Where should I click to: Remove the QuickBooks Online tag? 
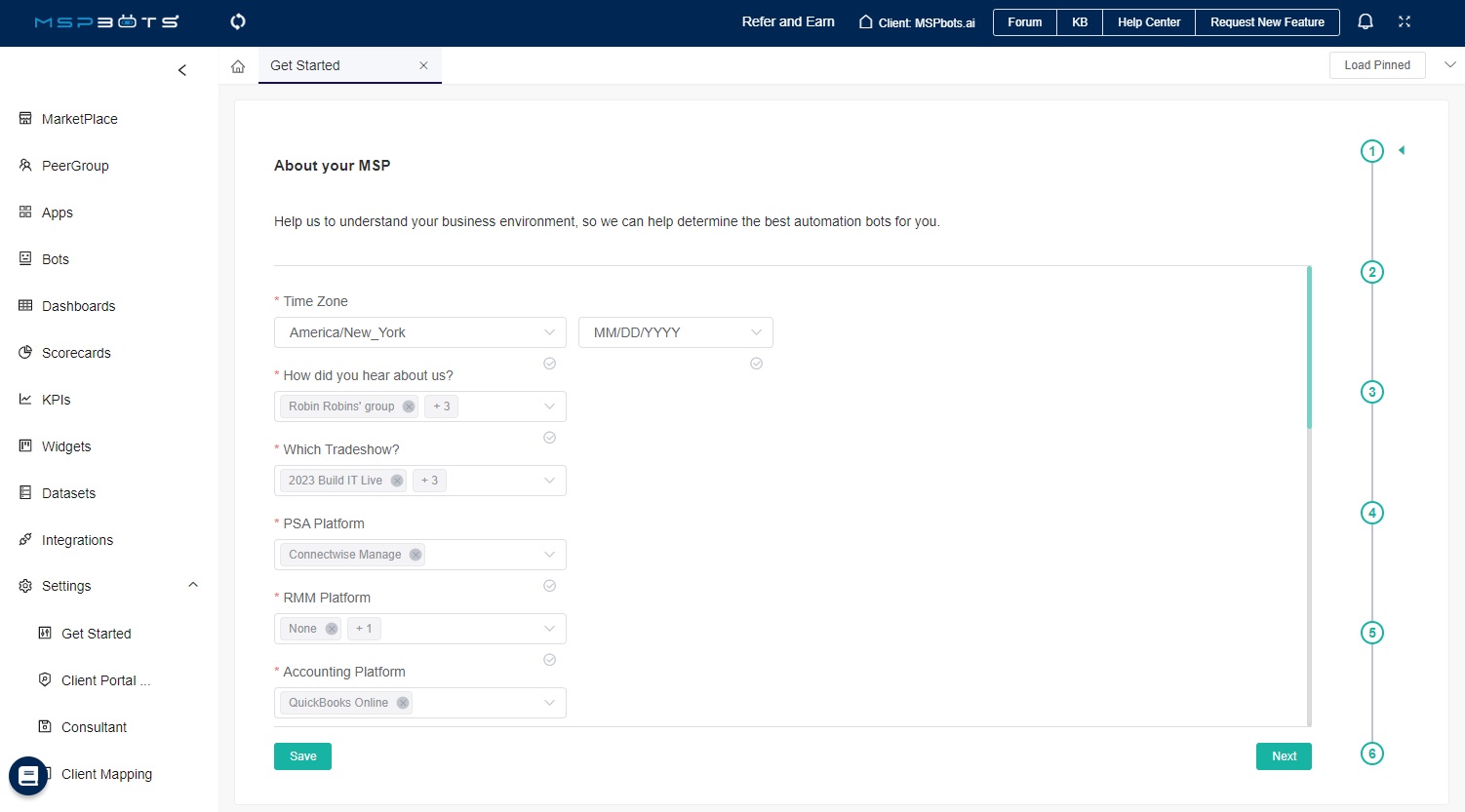coord(403,703)
